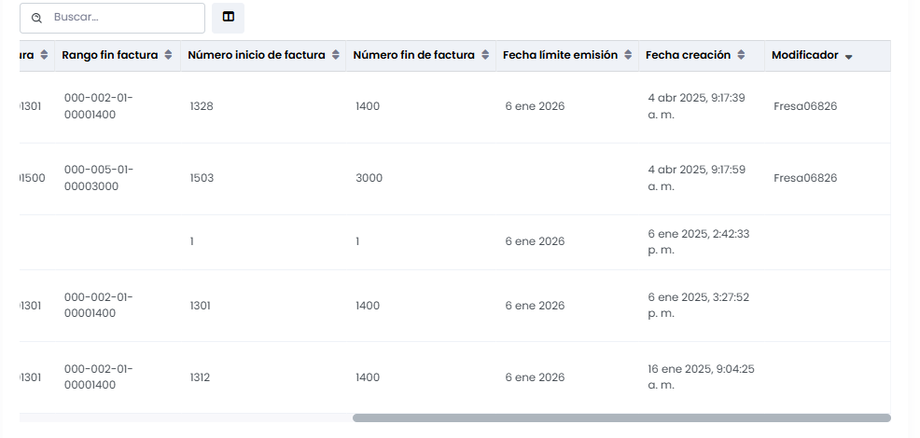Select the Fecha creación column header
This screenshot has height=438, width=920.
688,56
